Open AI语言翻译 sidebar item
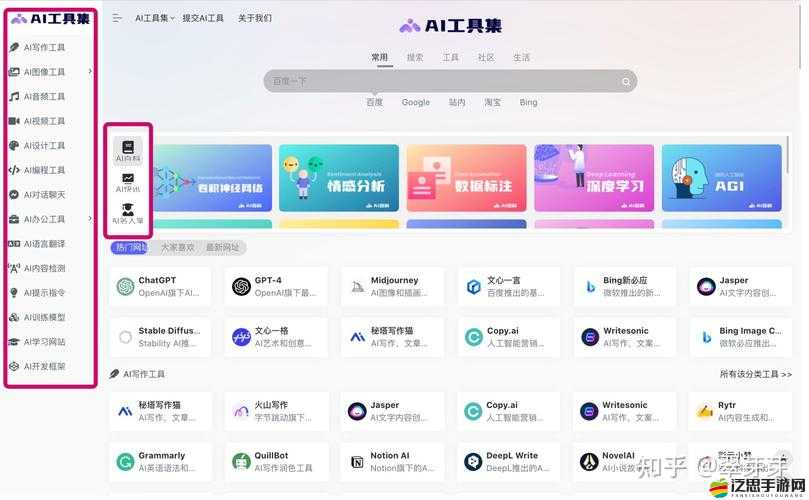This screenshot has height=500, width=809. point(38,244)
